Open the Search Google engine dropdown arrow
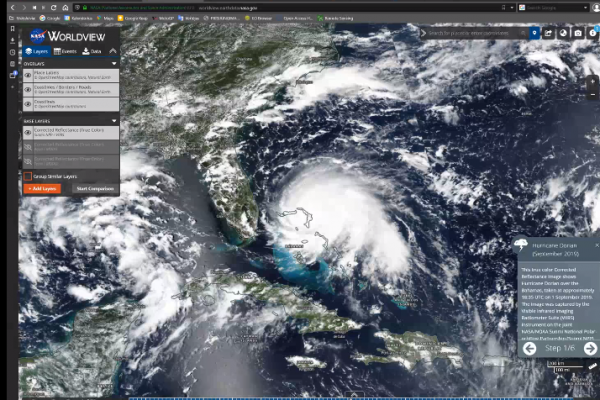600x400 pixels. [585, 8]
